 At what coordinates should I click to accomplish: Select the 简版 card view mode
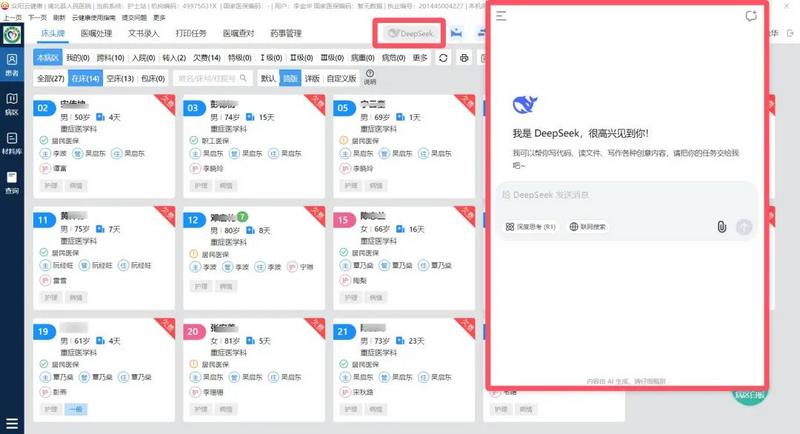[x=290, y=78]
